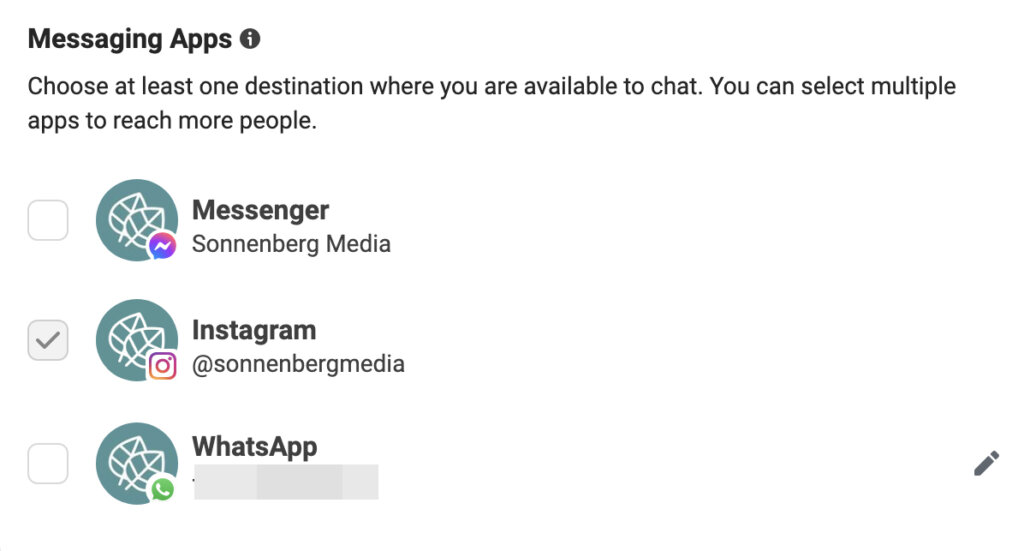
Task: Click the profile avatar in the WhatsApp row
Action: 132,459
